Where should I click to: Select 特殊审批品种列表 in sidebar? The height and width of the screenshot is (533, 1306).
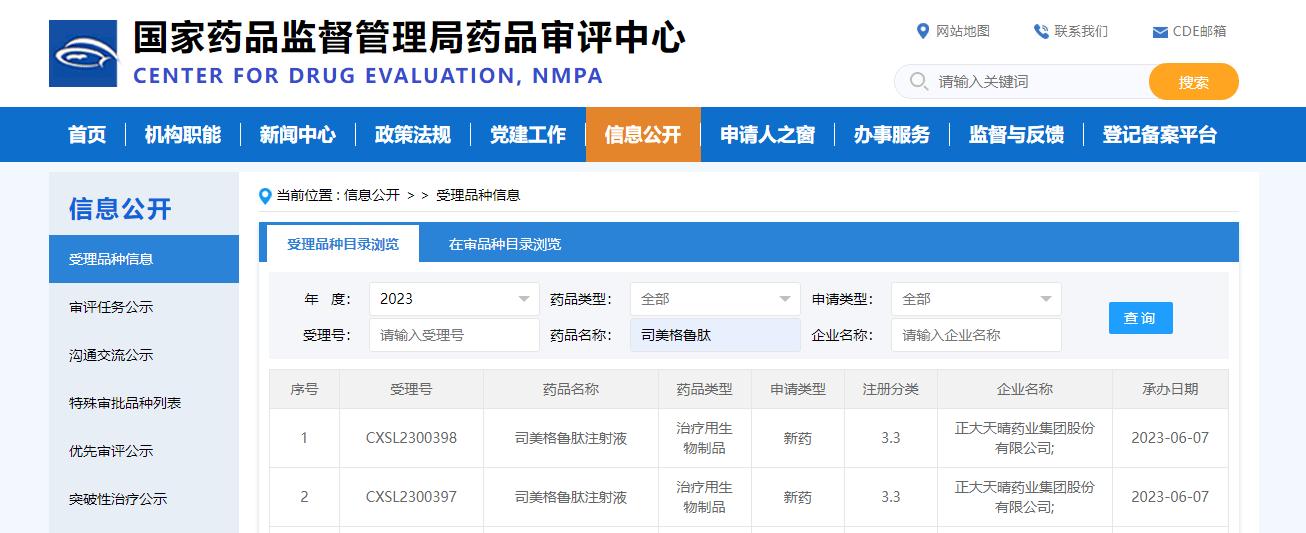(144, 403)
